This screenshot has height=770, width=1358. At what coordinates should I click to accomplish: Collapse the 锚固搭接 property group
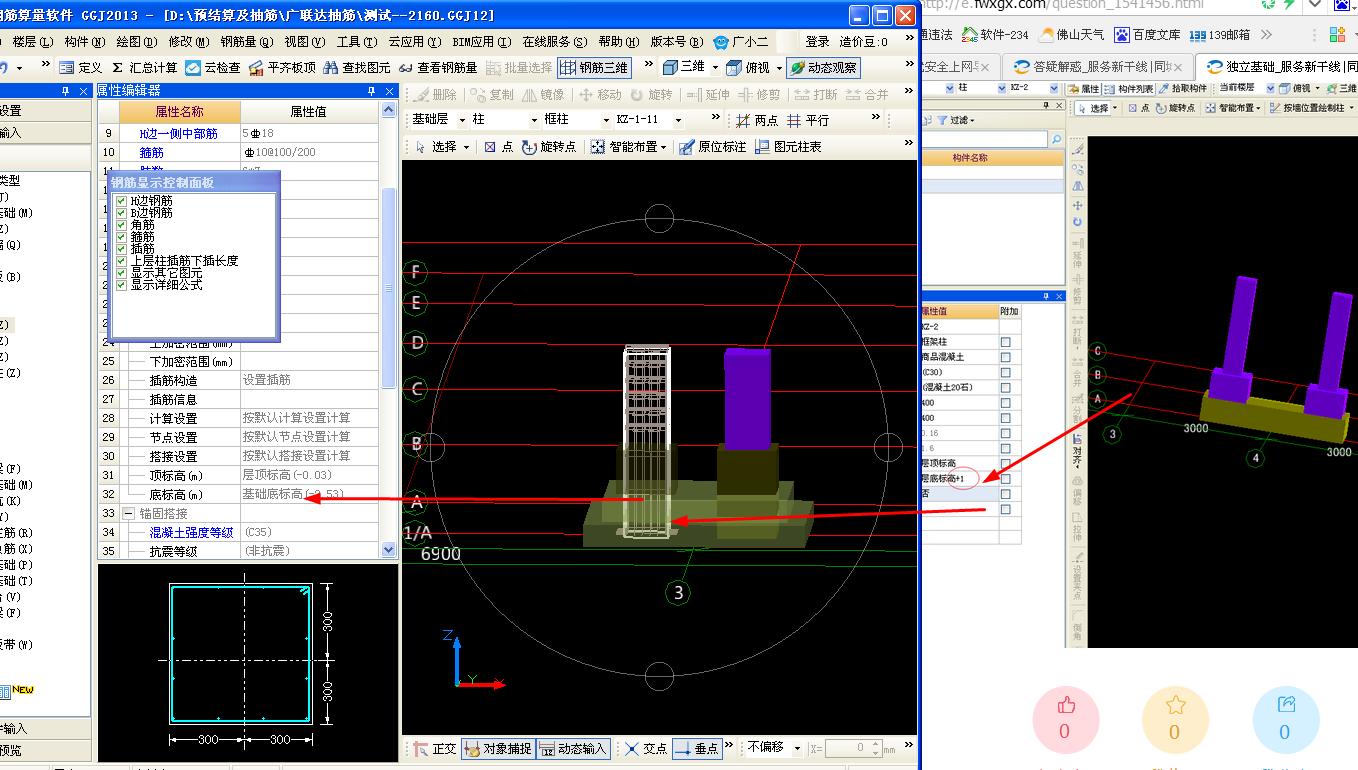[127, 513]
